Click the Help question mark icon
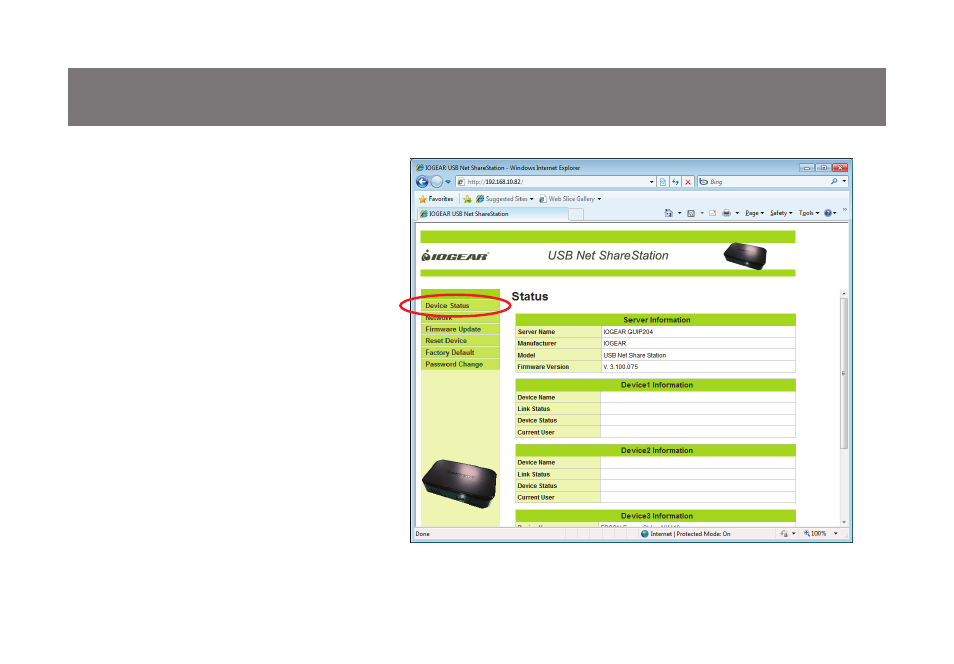954x664 pixels. click(x=828, y=213)
